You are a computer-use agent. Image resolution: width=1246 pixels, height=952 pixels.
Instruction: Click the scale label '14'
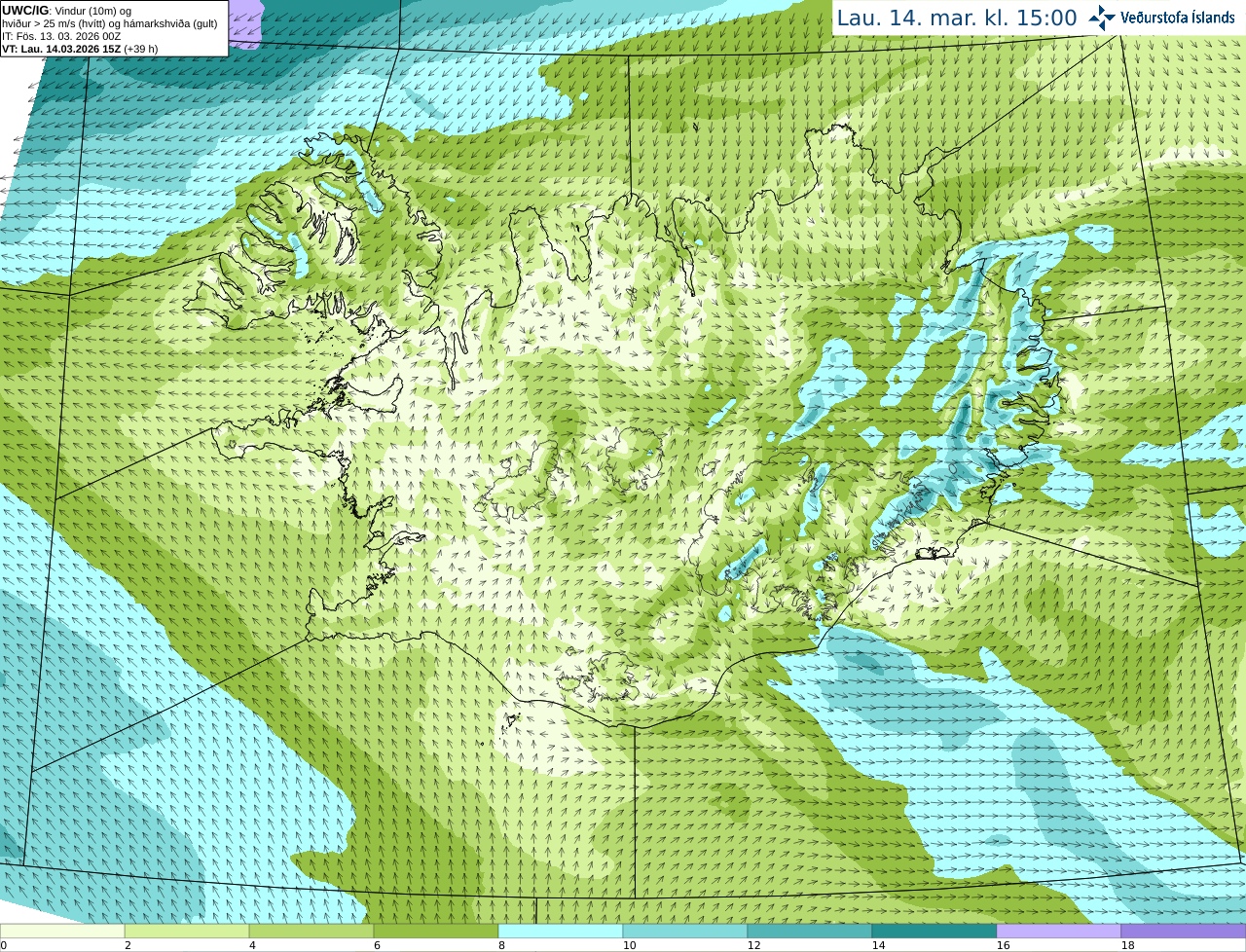click(878, 945)
